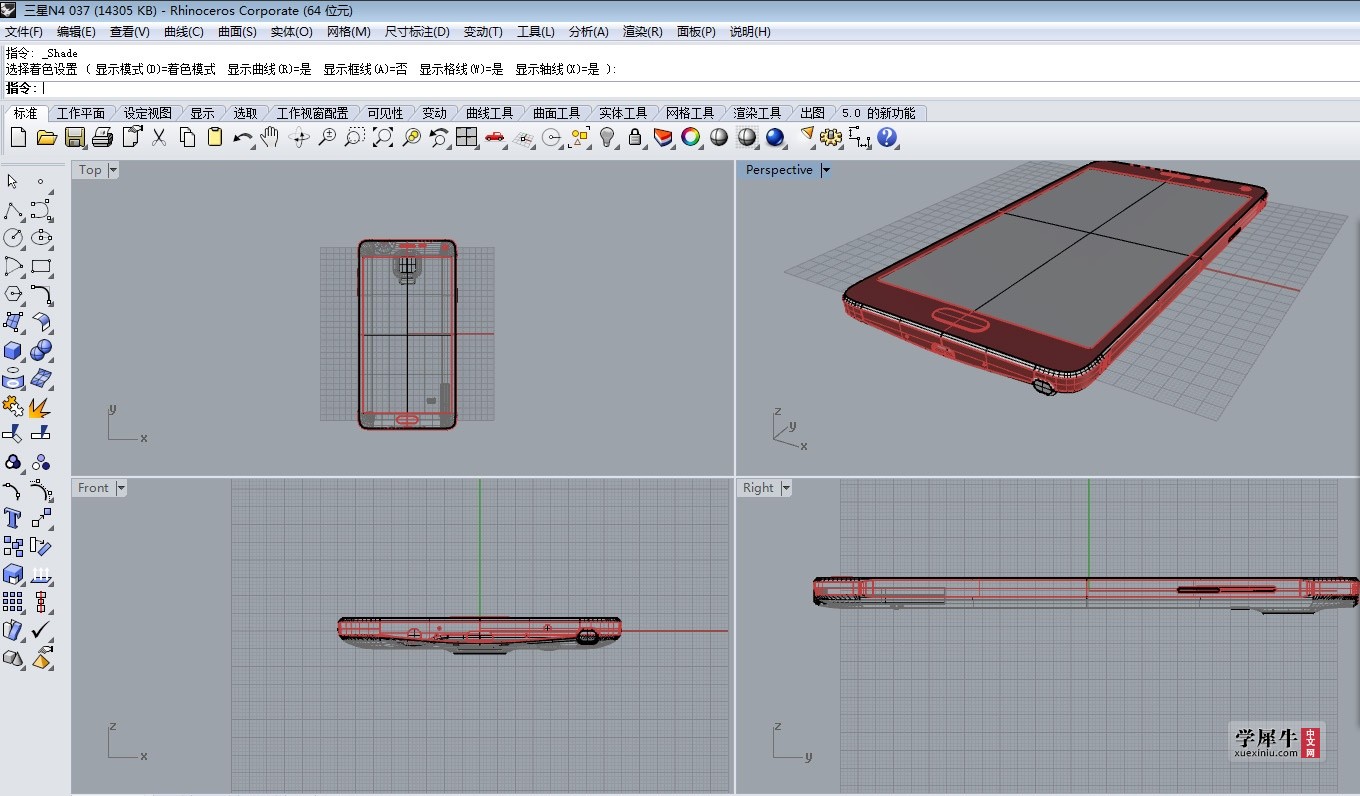Select the Ellipse tool in sidebar
This screenshot has width=1360, height=796.
(41, 238)
